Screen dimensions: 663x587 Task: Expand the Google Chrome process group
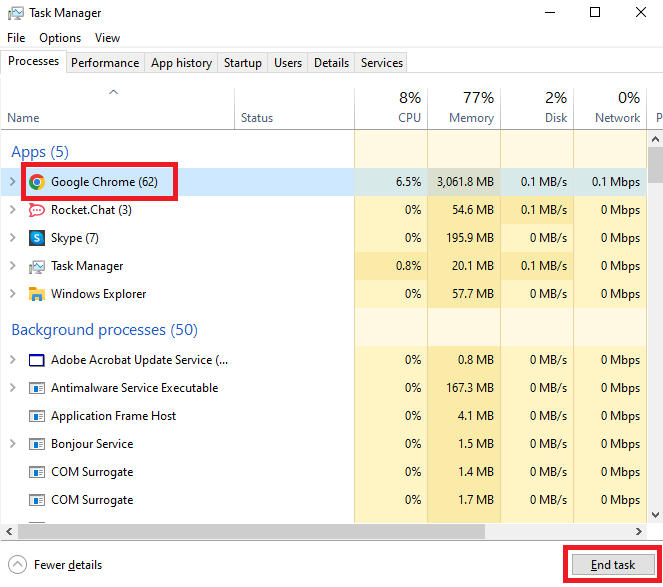[x=13, y=182]
